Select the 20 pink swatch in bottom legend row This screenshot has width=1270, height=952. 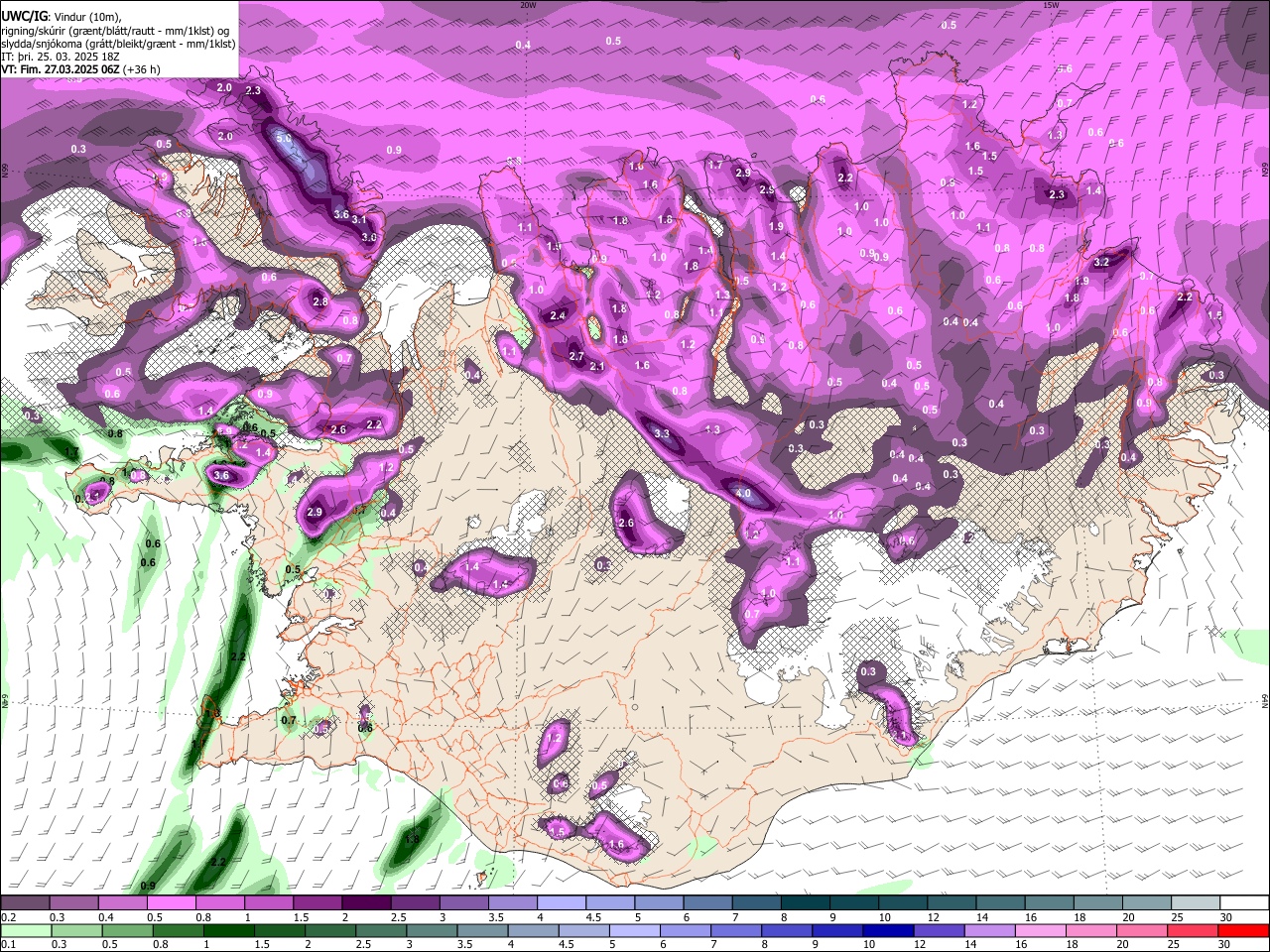(1142, 930)
